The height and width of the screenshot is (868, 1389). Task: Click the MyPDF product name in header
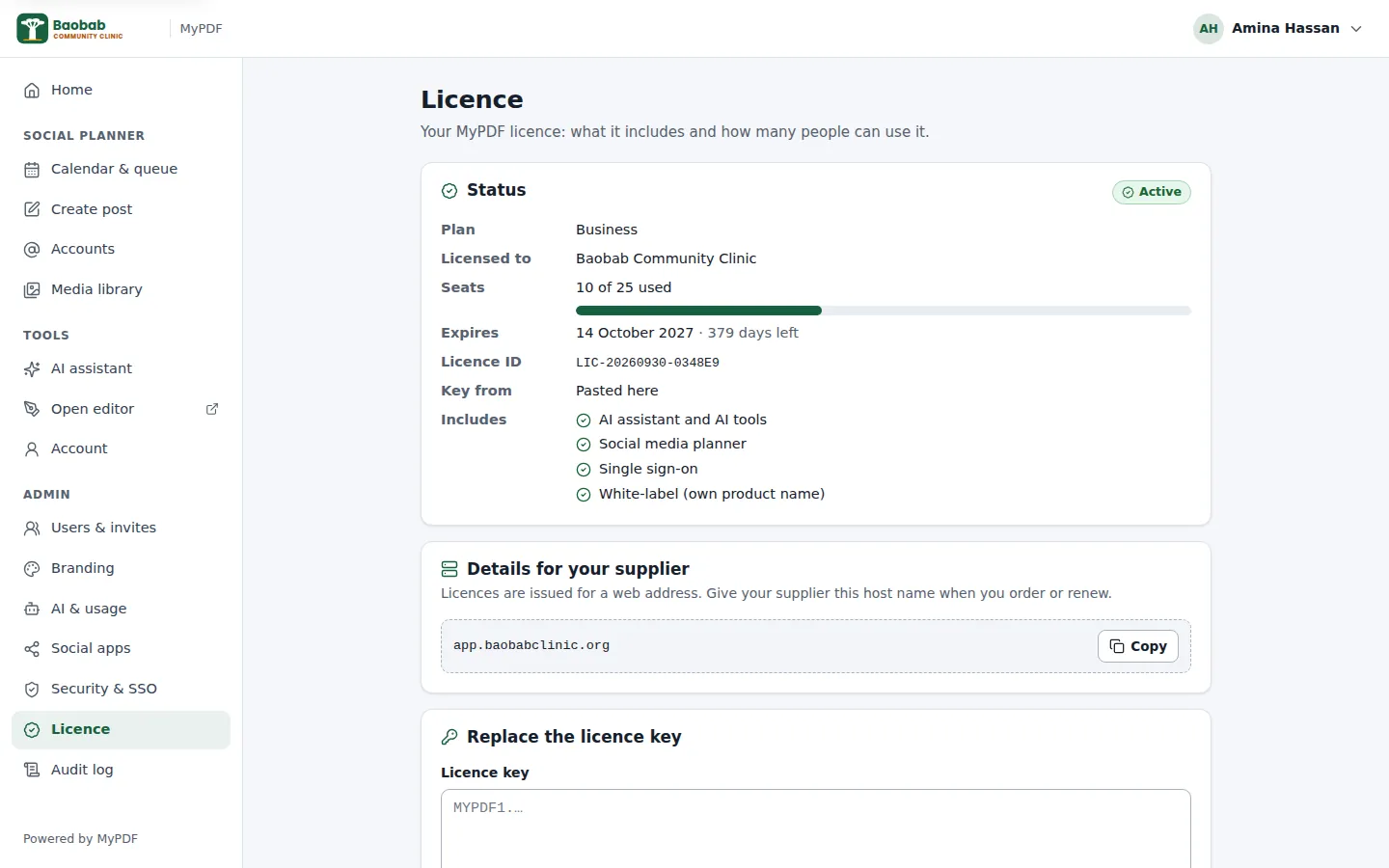[201, 29]
